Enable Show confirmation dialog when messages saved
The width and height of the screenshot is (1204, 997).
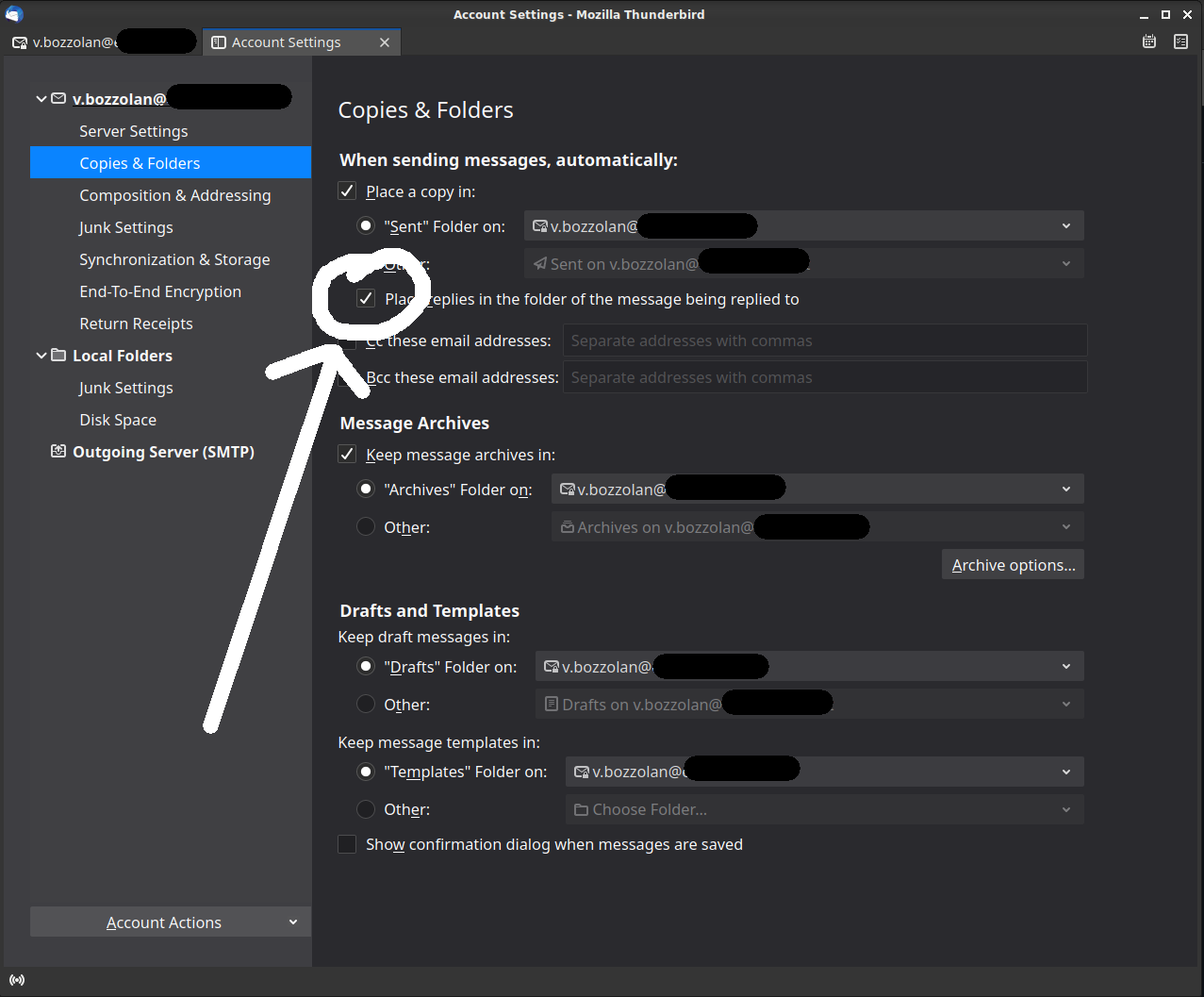point(347,844)
